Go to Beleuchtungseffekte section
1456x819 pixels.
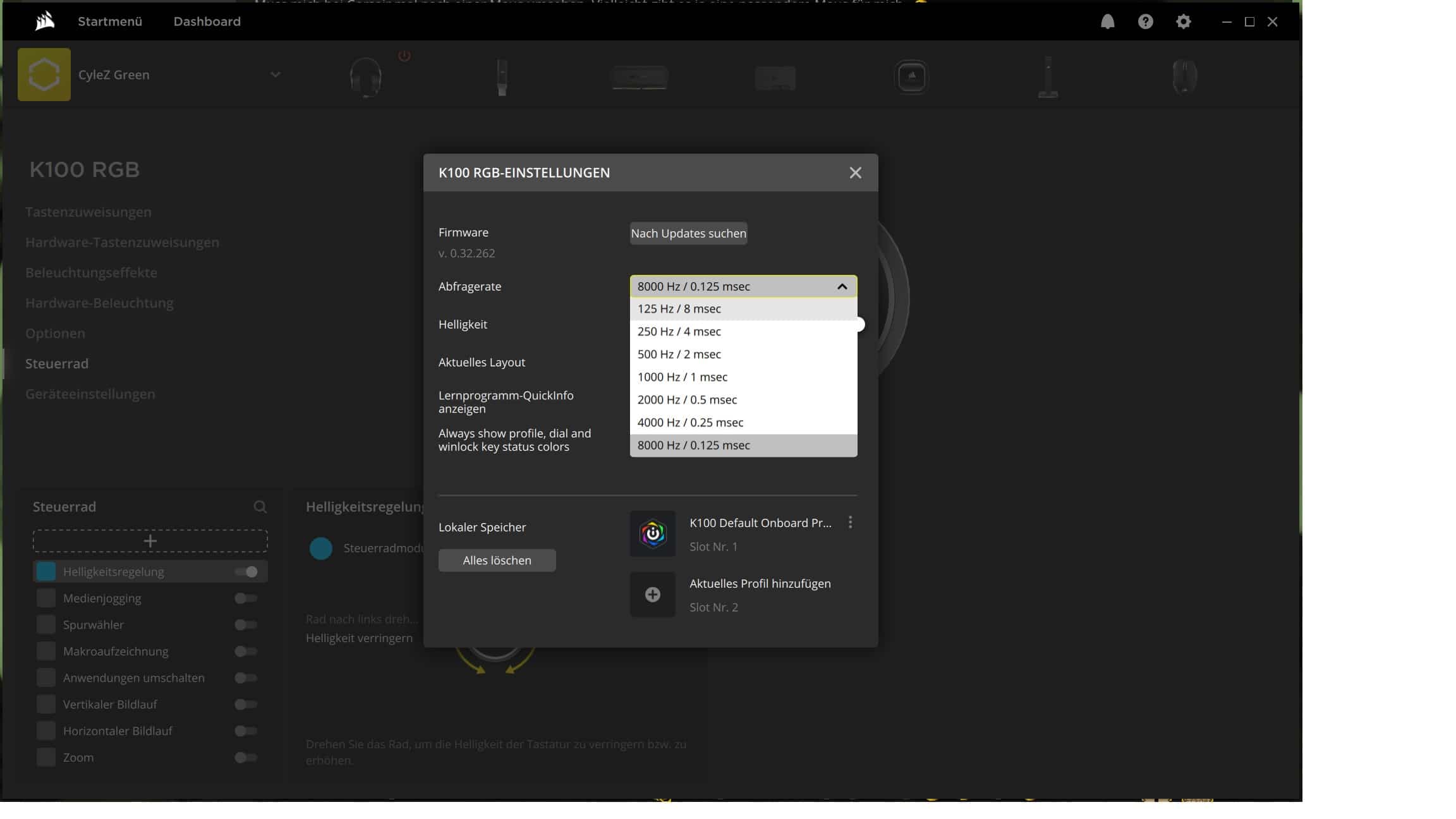tap(91, 272)
